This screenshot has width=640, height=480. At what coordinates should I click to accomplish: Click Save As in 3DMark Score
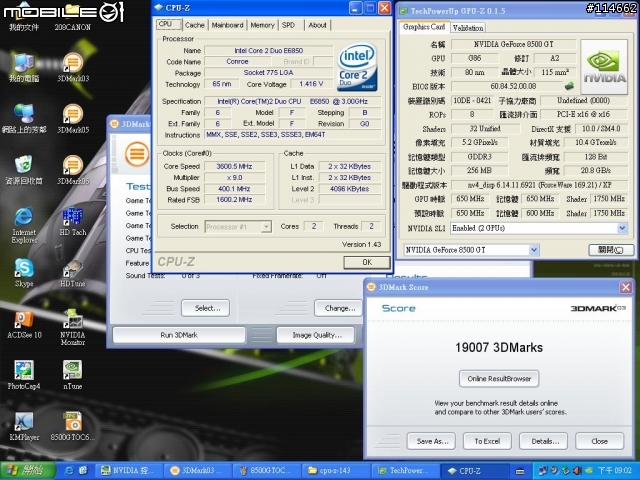point(431,441)
